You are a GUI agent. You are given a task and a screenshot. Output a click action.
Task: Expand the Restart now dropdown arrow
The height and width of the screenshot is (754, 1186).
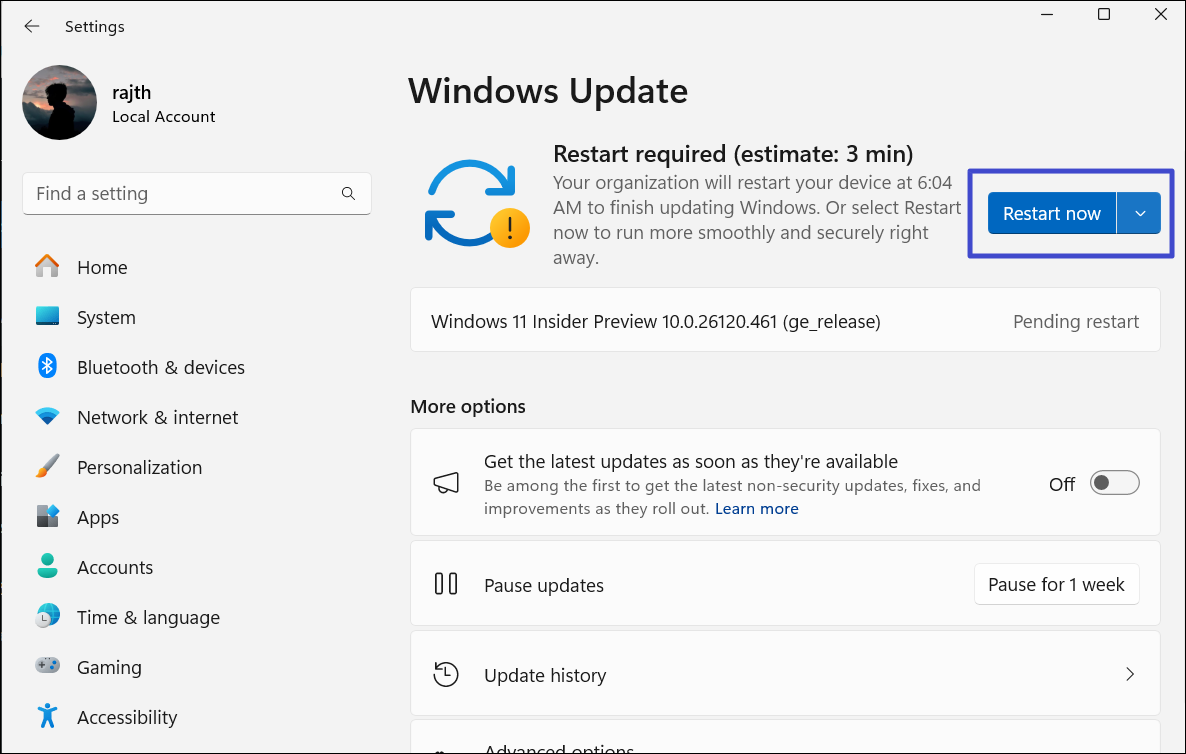point(1140,214)
